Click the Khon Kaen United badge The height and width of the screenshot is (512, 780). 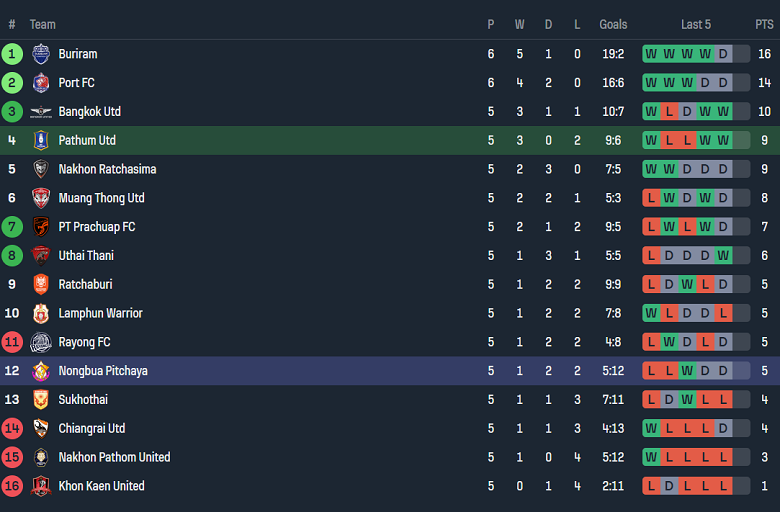(x=40, y=486)
